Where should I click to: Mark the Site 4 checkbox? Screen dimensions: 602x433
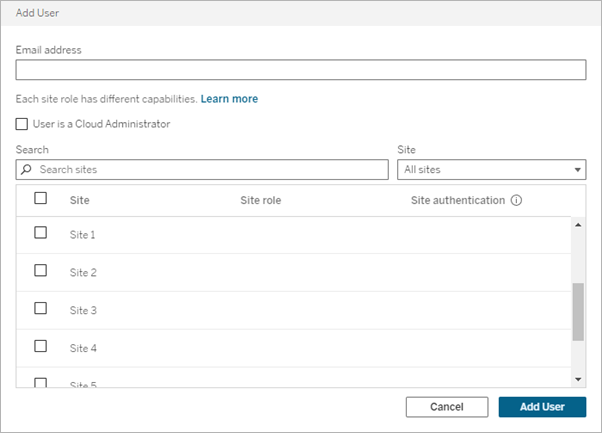41,347
